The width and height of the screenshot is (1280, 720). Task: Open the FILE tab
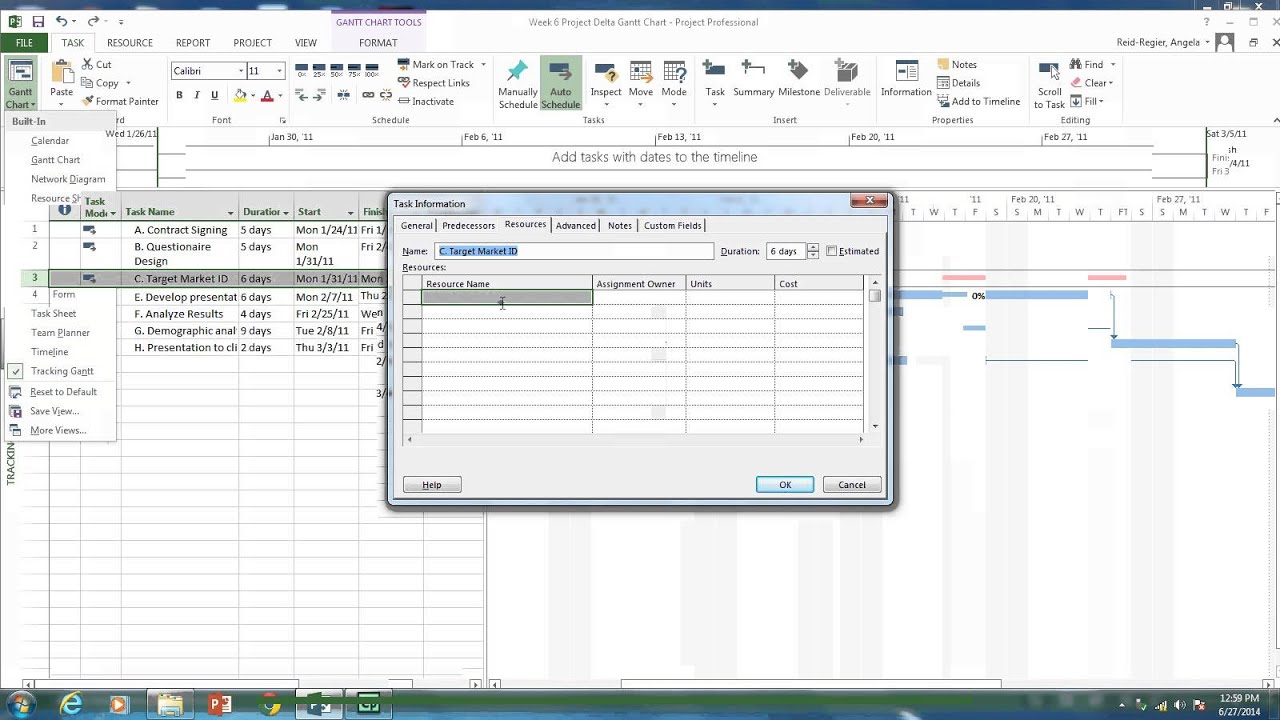tap(24, 43)
